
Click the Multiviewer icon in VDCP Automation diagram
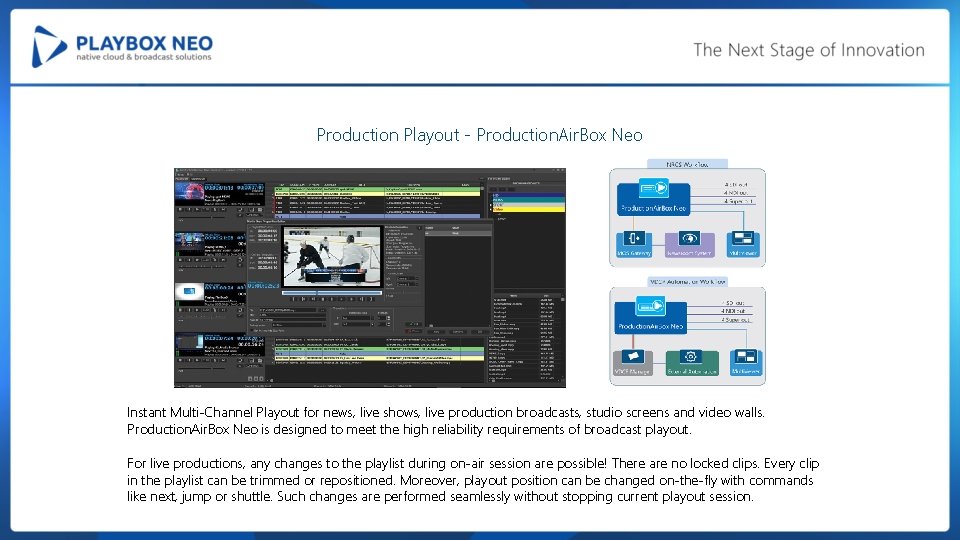click(745, 356)
